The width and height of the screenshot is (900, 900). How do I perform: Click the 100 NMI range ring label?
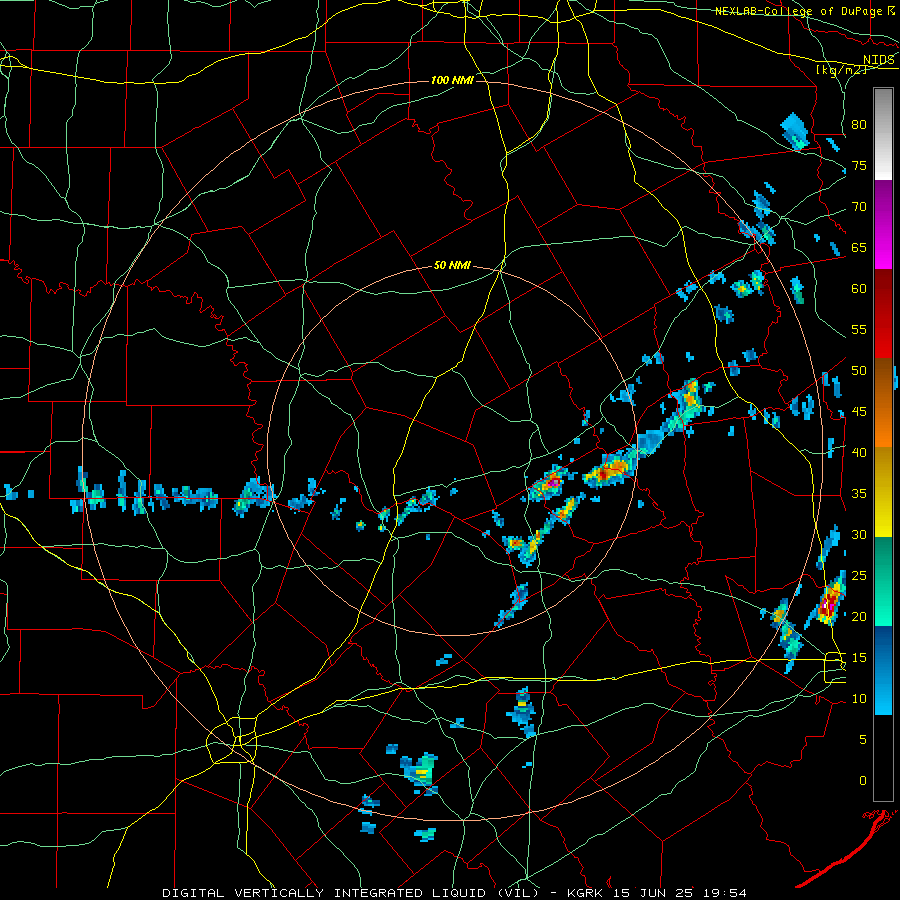click(x=452, y=80)
